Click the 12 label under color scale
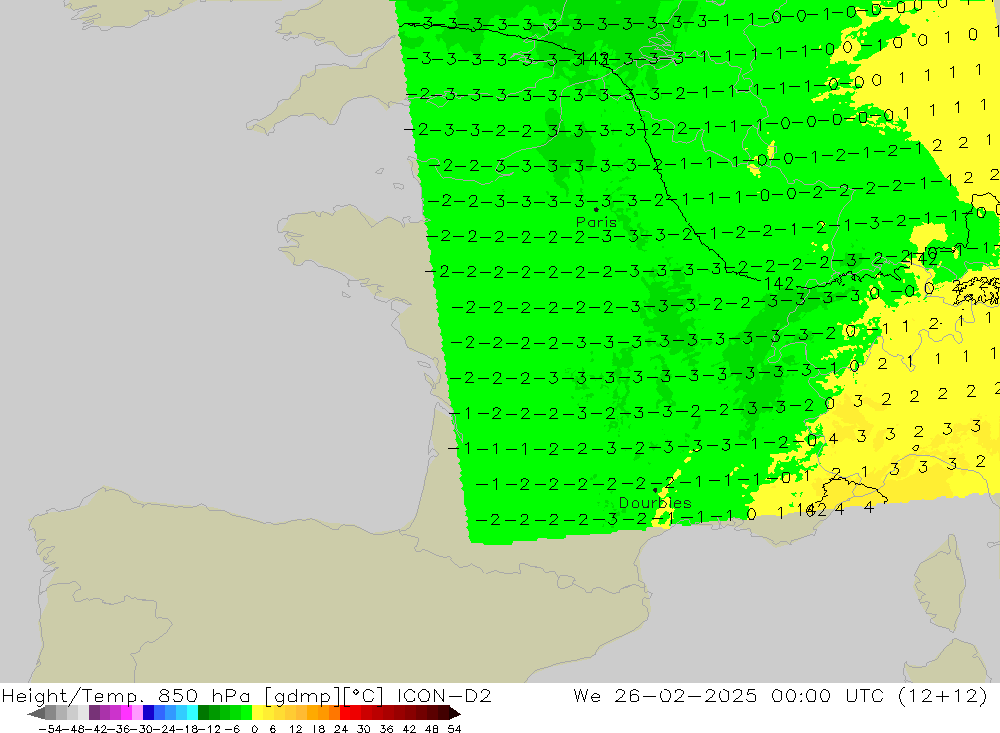Viewport: 1000px width, 733px height. 295,729
